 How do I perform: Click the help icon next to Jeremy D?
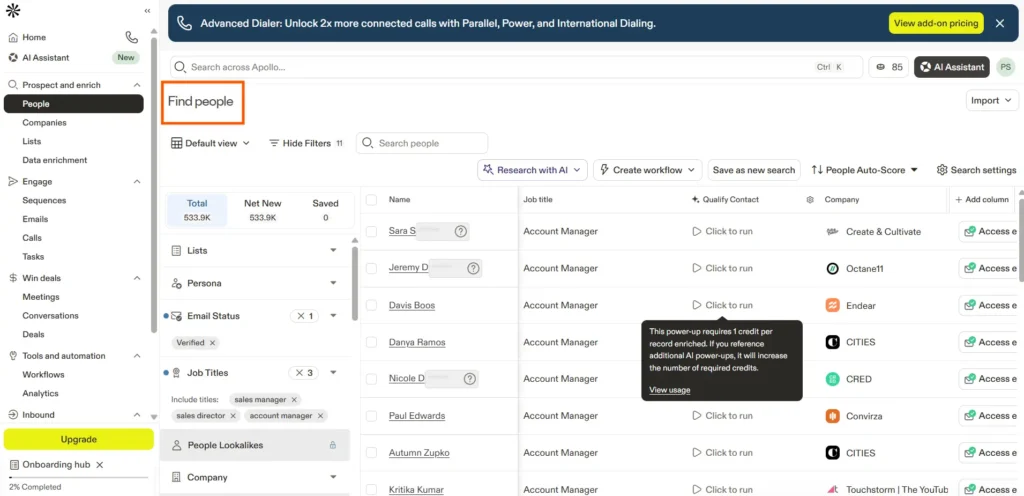(473, 268)
